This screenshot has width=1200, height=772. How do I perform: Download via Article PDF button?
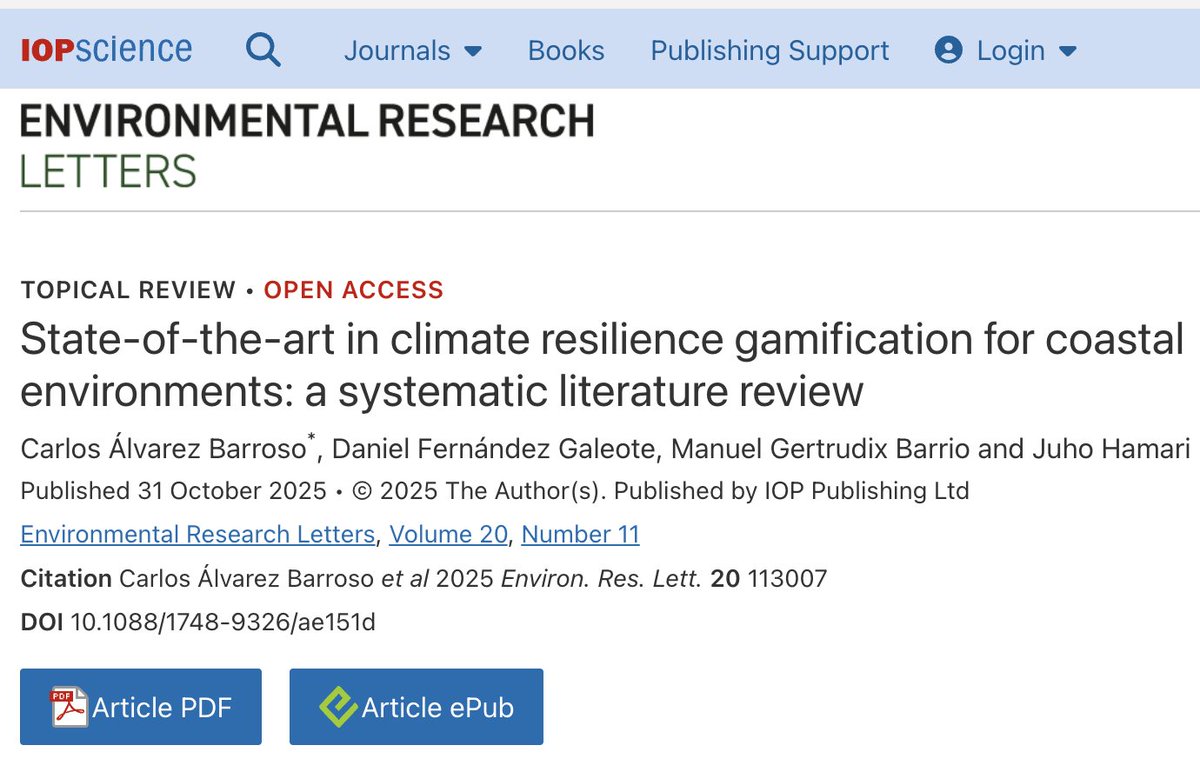pyautogui.click(x=141, y=707)
